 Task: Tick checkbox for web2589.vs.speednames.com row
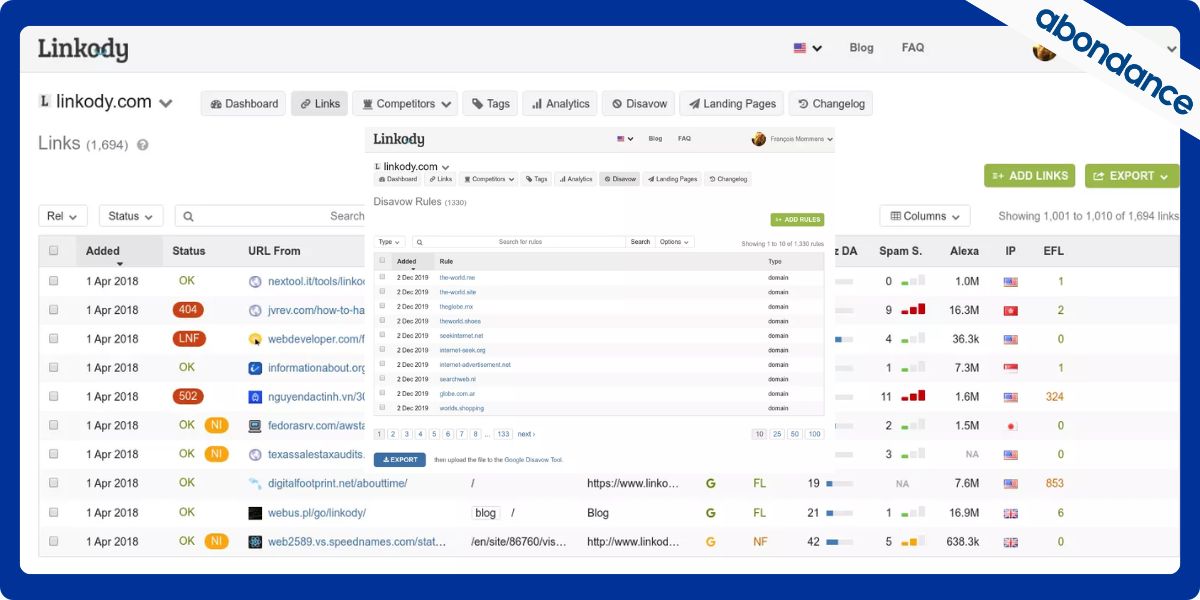54,541
